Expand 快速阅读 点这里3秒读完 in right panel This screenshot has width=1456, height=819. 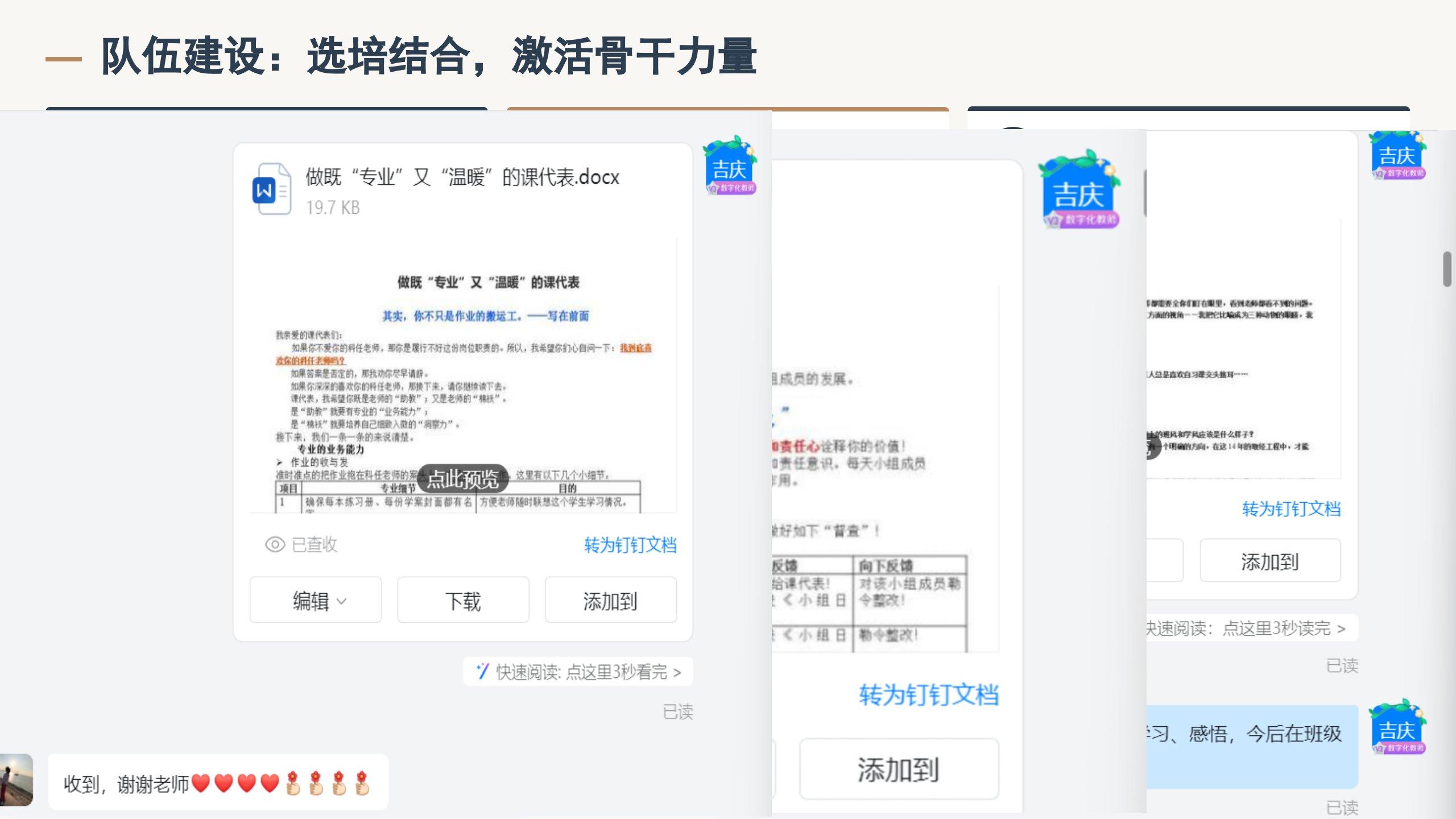(x=1246, y=628)
